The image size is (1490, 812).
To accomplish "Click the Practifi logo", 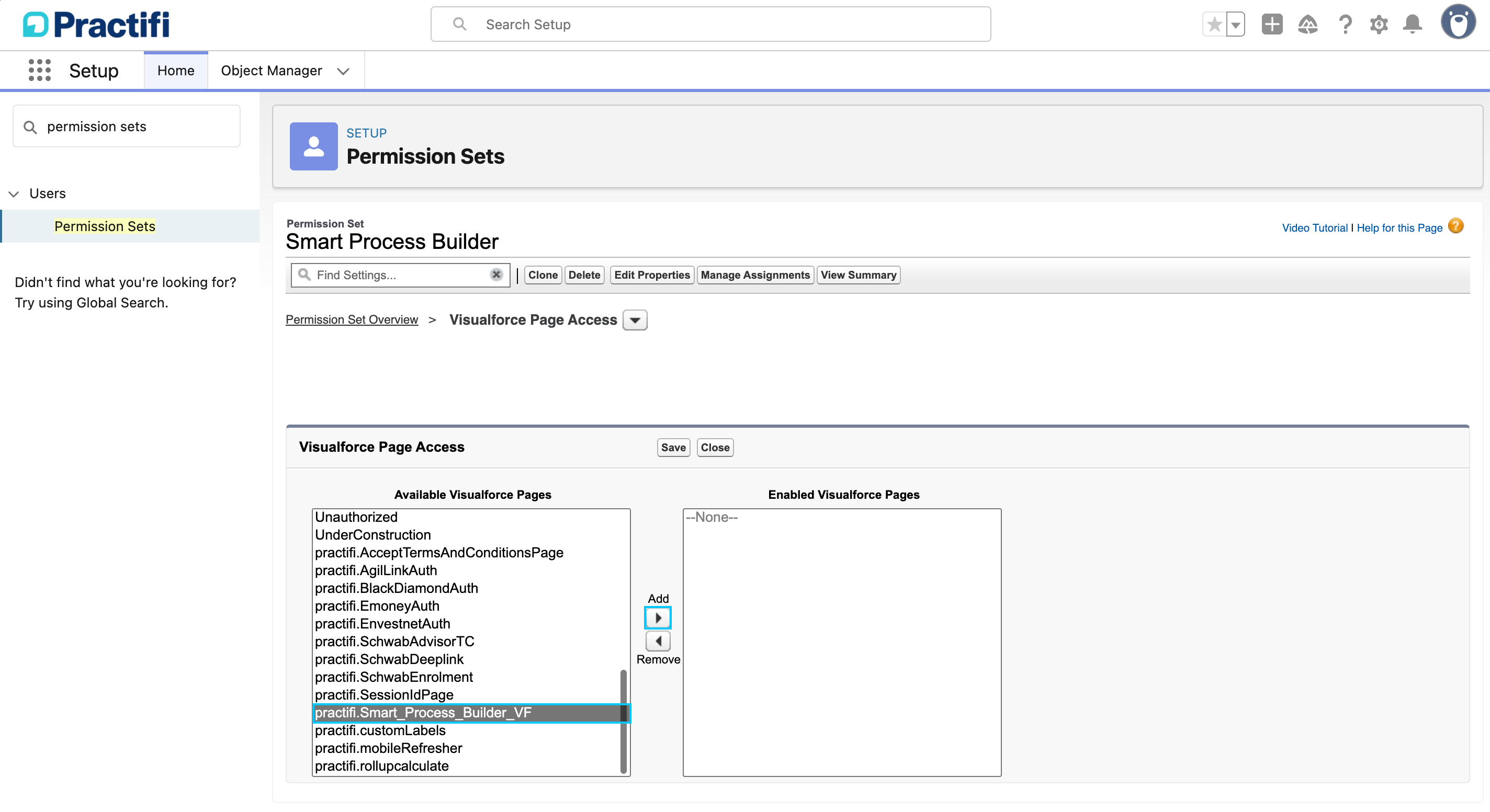I will pyautogui.click(x=96, y=24).
